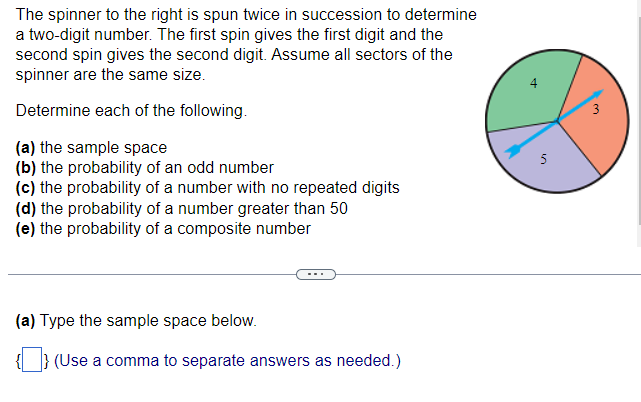Click the center pivot of the spinner

click(556, 121)
